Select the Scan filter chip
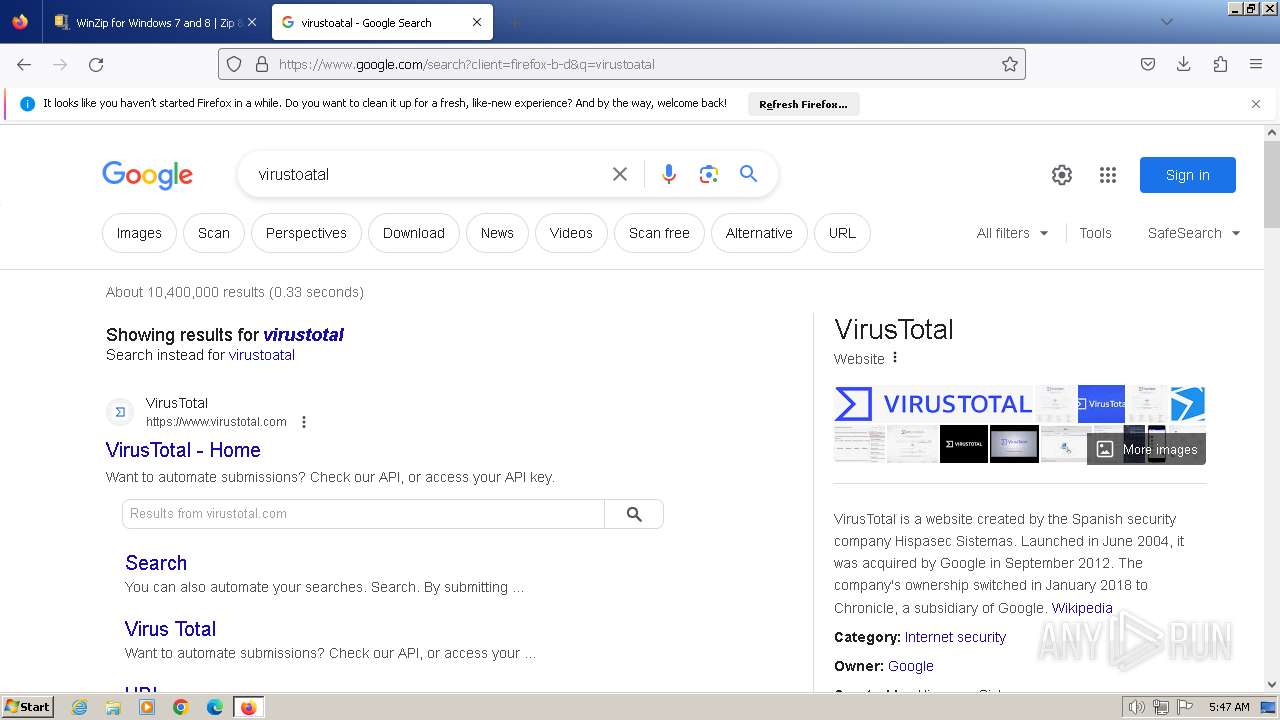The width and height of the screenshot is (1280, 720). click(214, 233)
